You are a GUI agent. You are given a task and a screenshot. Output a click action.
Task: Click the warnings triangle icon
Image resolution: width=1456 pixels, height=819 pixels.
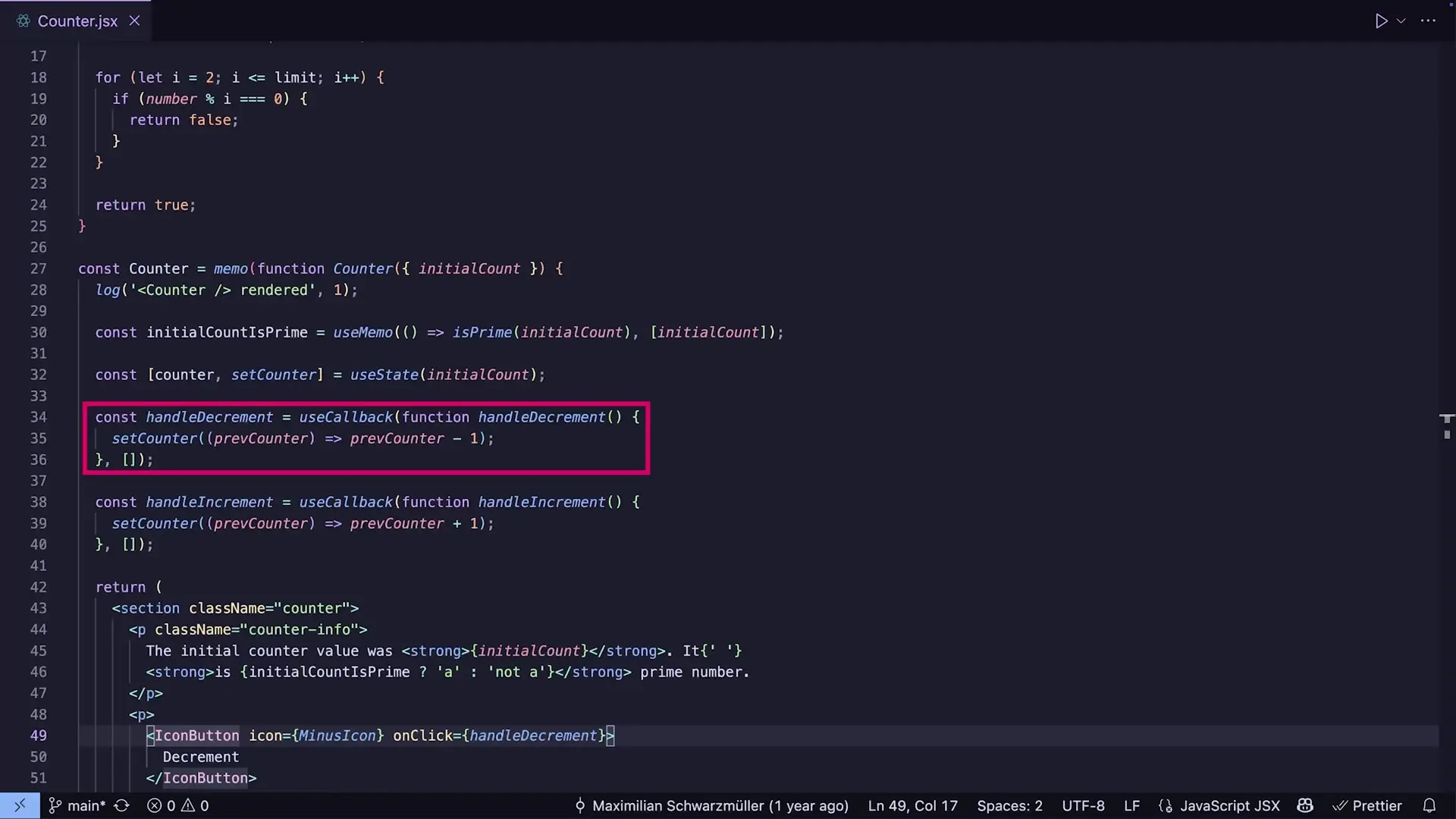(x=188, y=805)
